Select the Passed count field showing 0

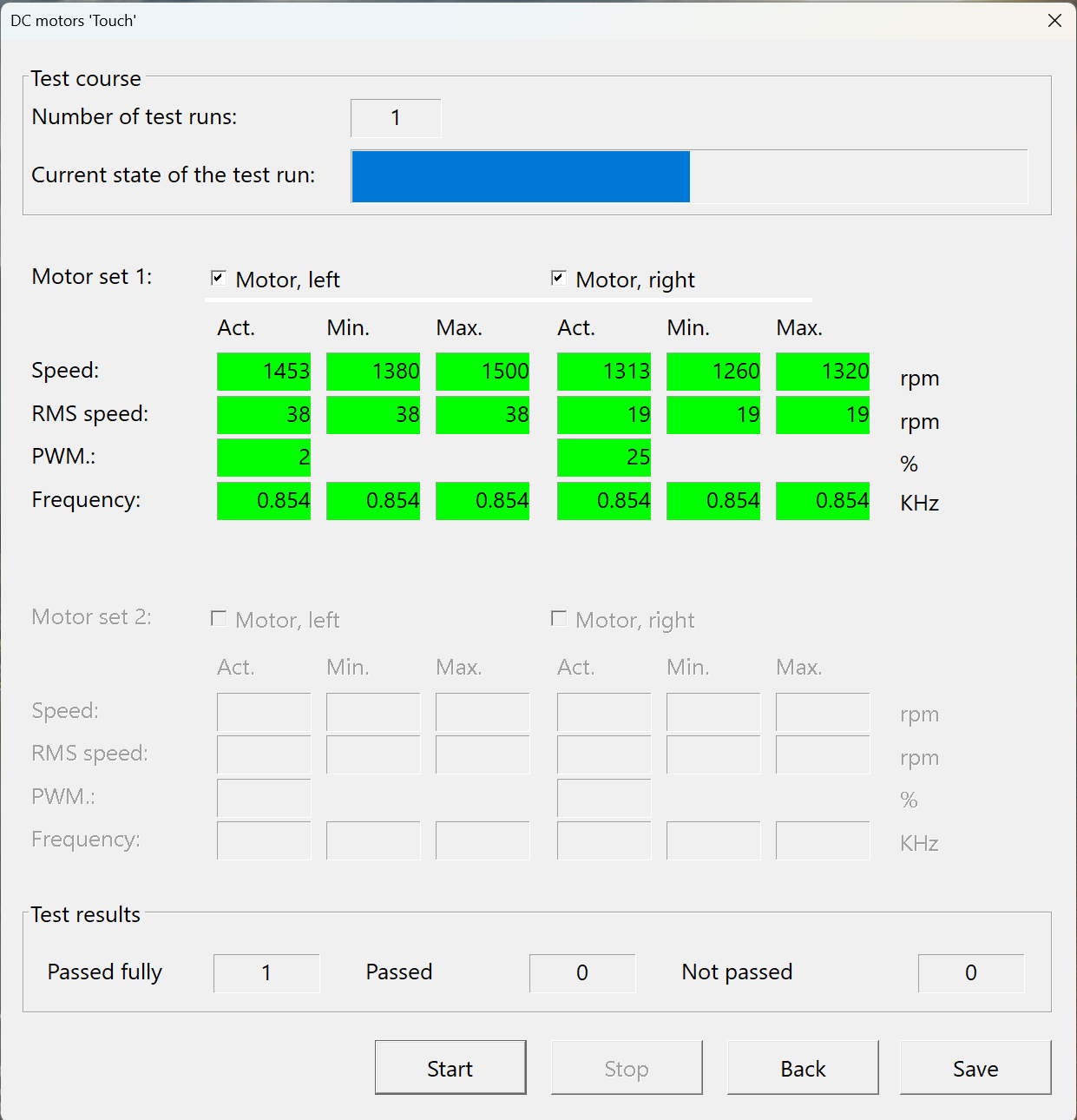point(581,972)
